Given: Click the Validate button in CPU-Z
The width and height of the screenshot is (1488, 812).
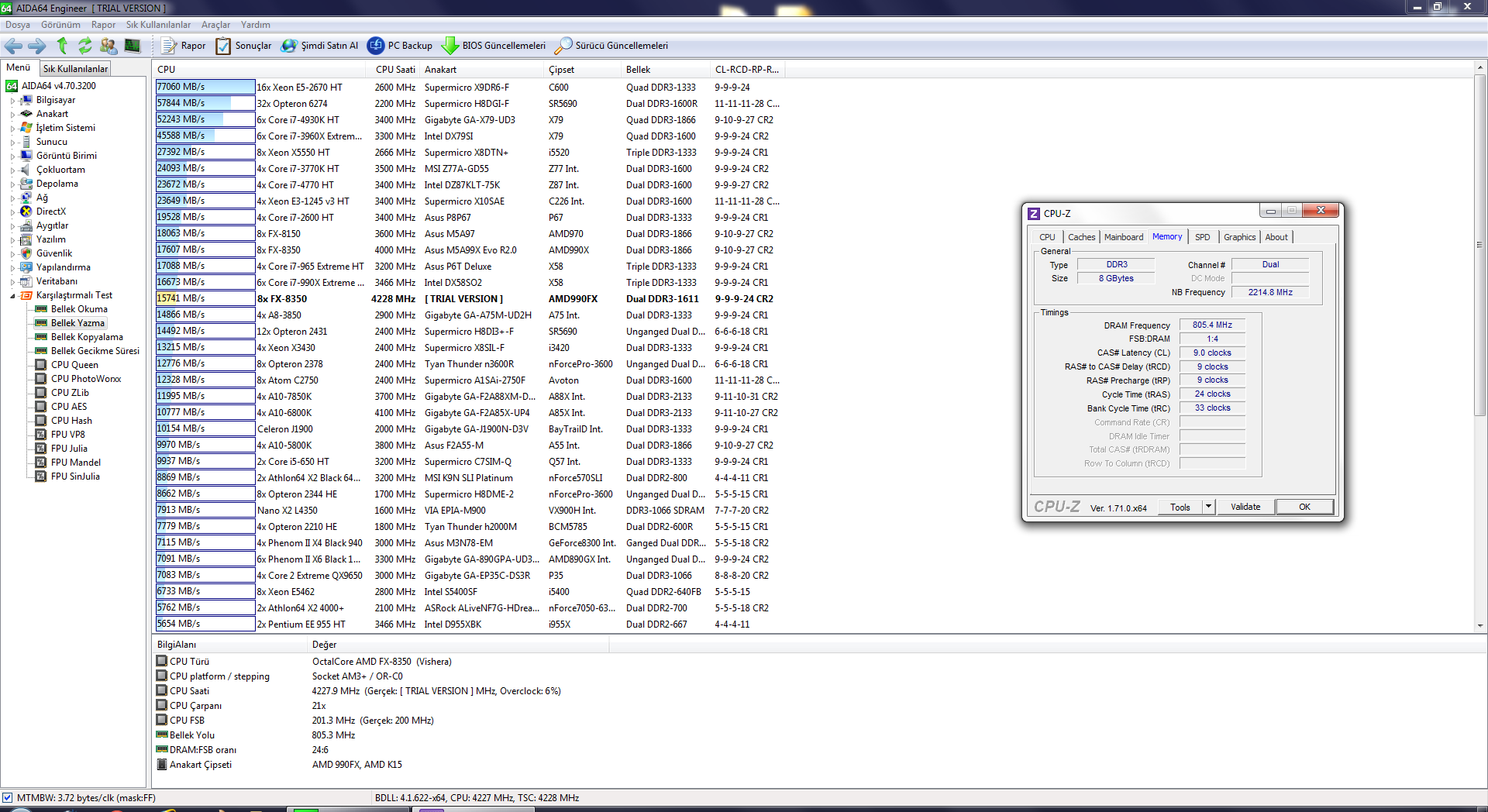Looking at the screenshot, I should coord(1245,507).
